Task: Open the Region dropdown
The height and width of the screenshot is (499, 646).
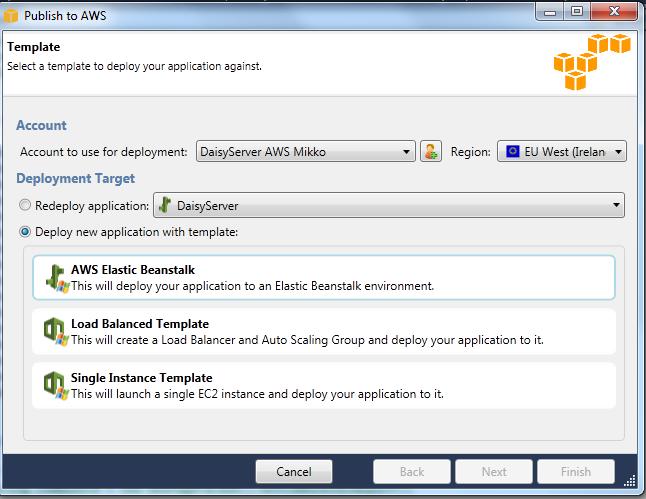Action: click(562, 151)
